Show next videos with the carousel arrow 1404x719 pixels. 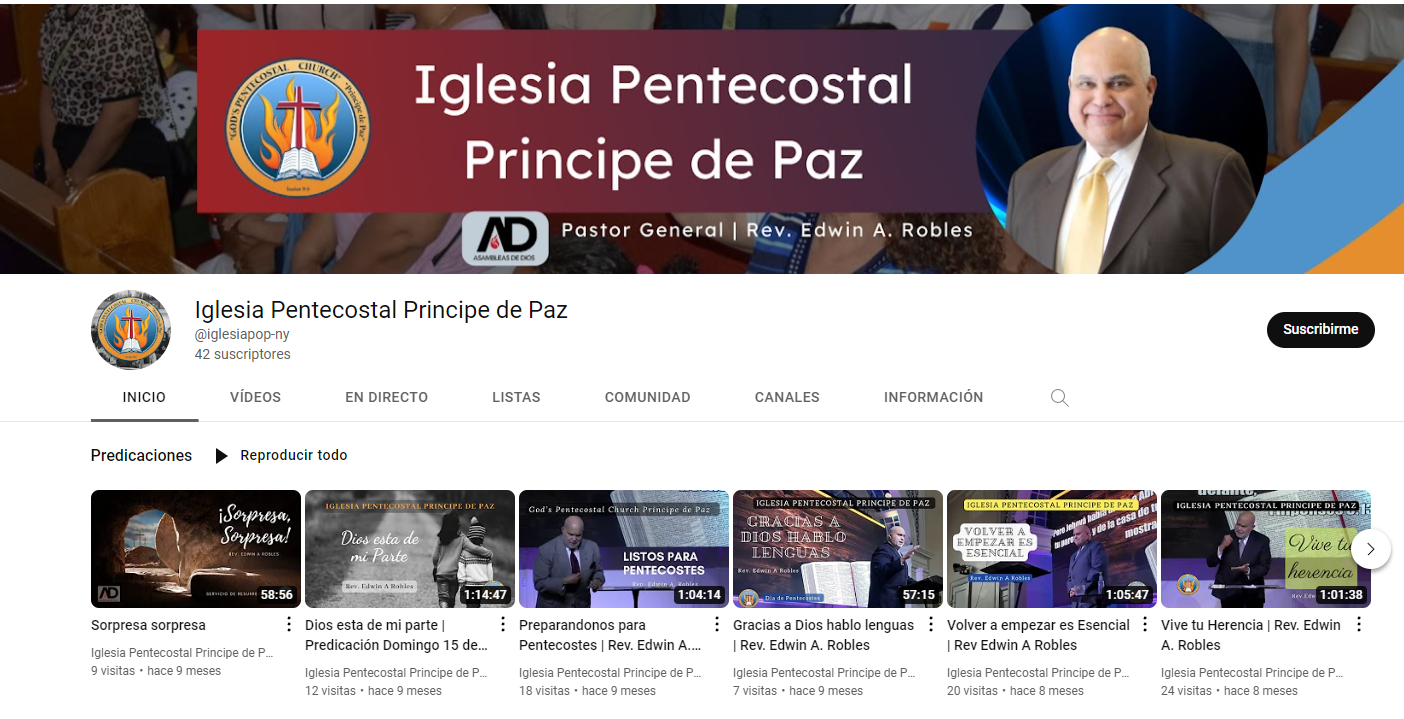pos(1371,549)
